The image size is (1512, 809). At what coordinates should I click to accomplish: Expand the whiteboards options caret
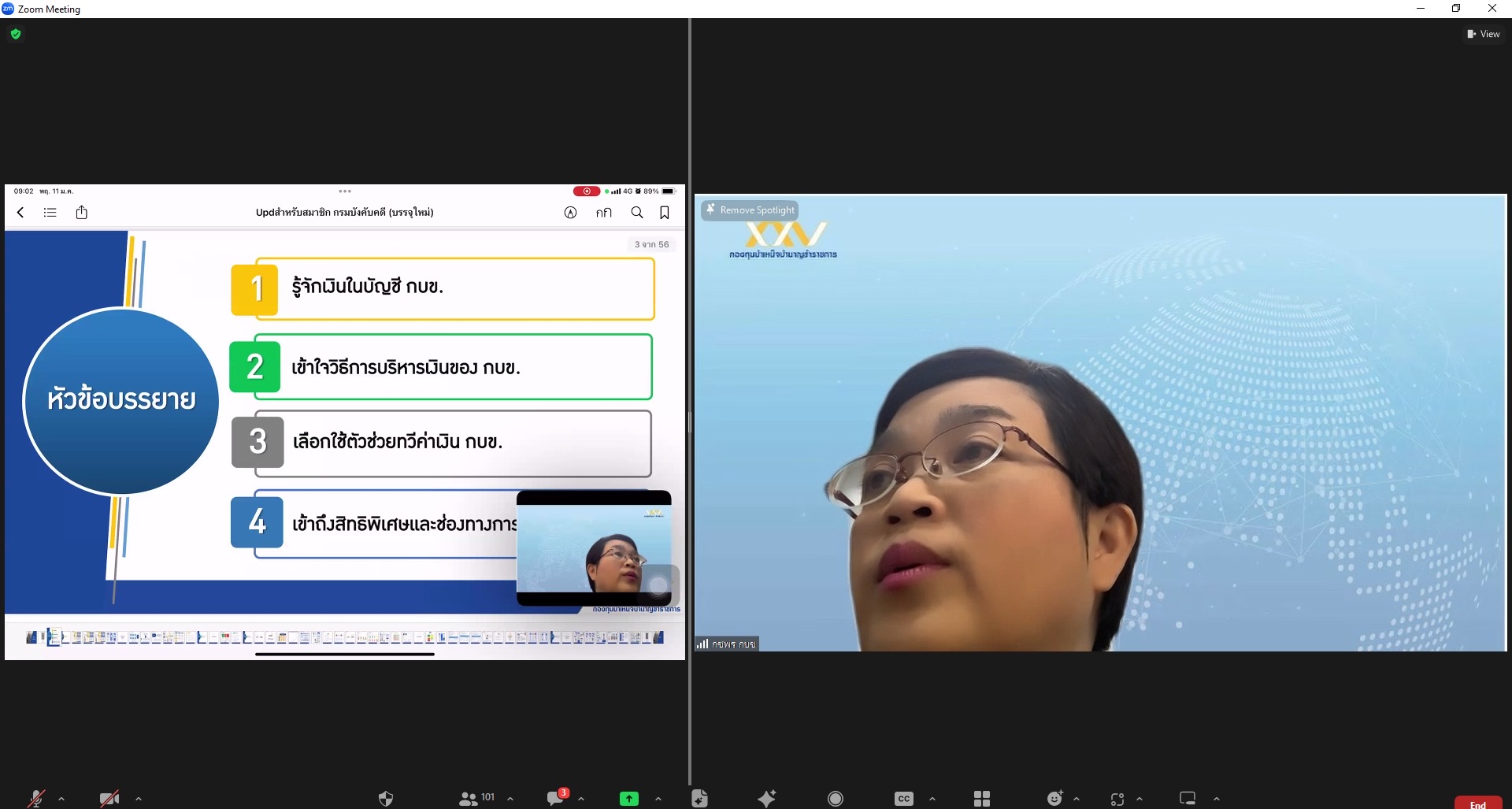pos(1217,799)
